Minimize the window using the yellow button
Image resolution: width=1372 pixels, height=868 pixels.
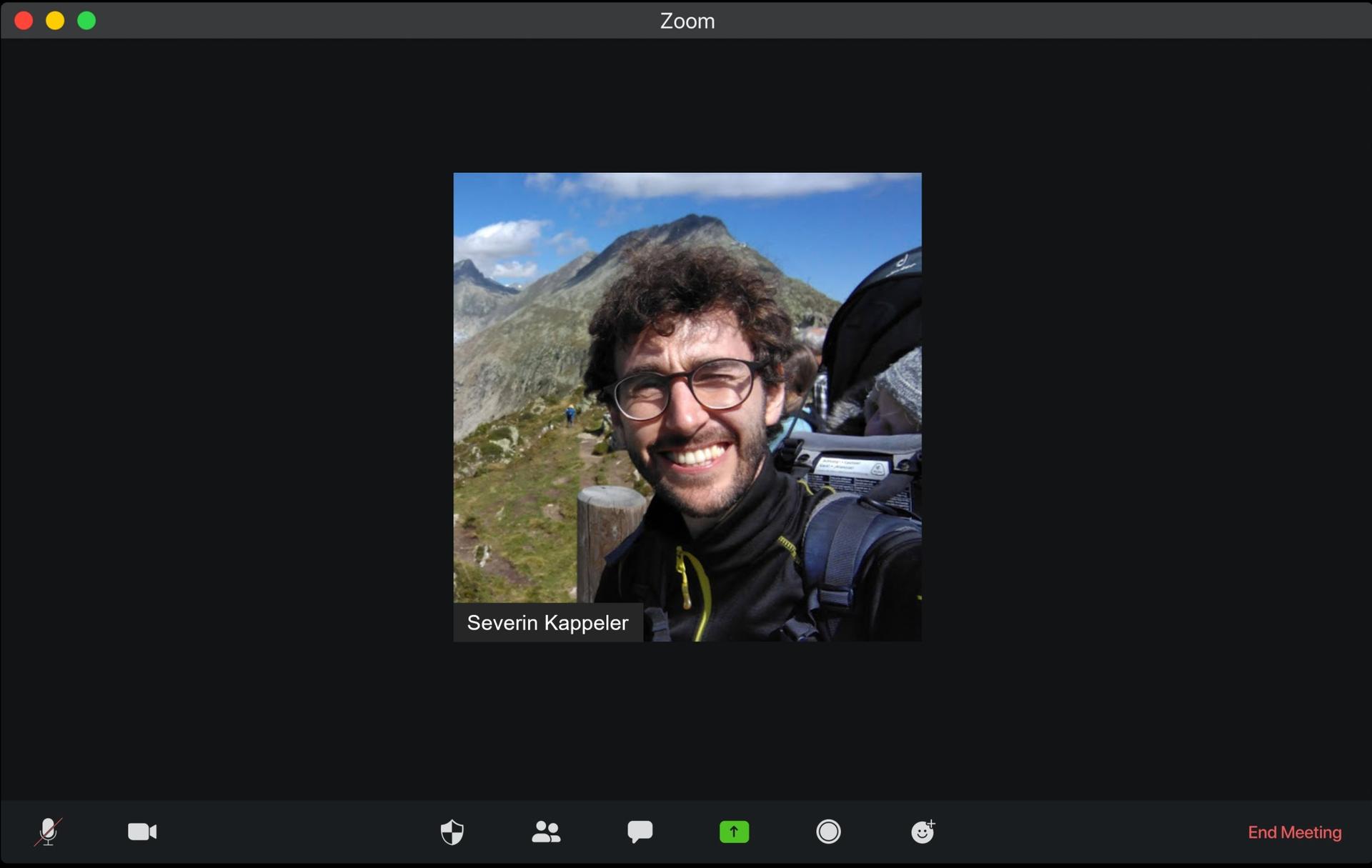pyautogui.click(x=55, y=21)
